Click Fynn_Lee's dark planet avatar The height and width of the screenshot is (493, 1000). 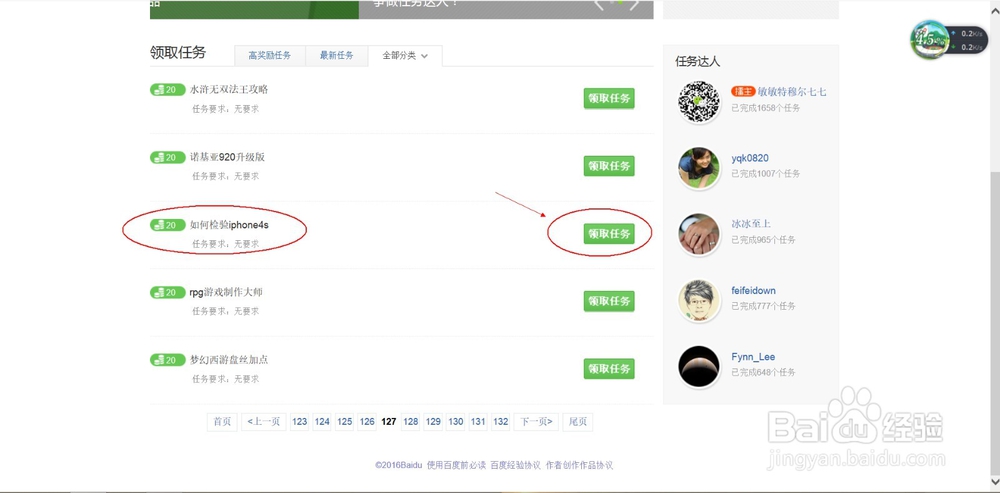[699, 366]
